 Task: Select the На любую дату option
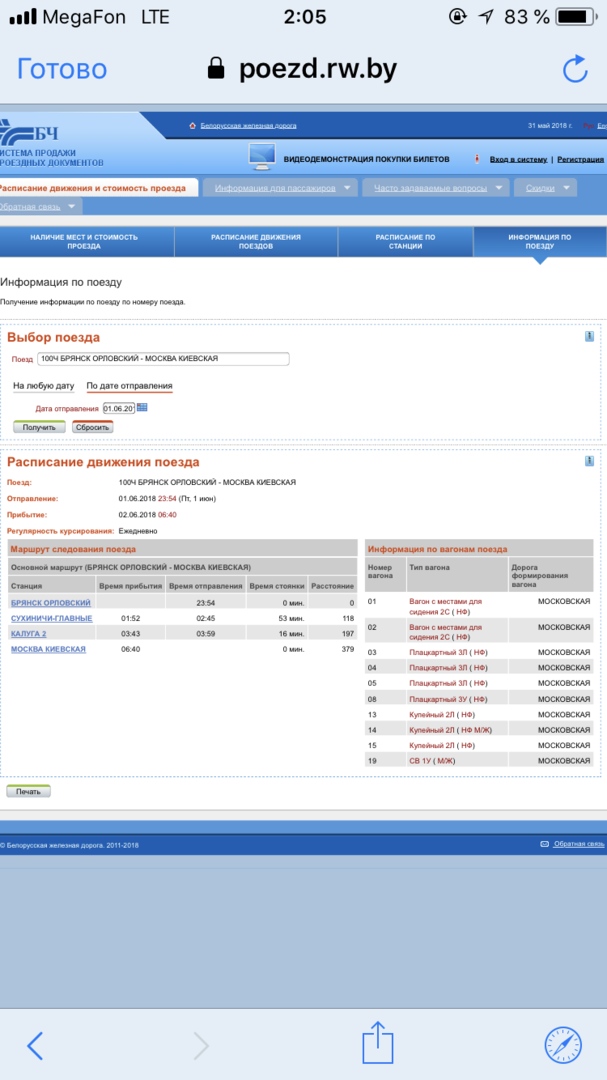[x=43, y=385]
